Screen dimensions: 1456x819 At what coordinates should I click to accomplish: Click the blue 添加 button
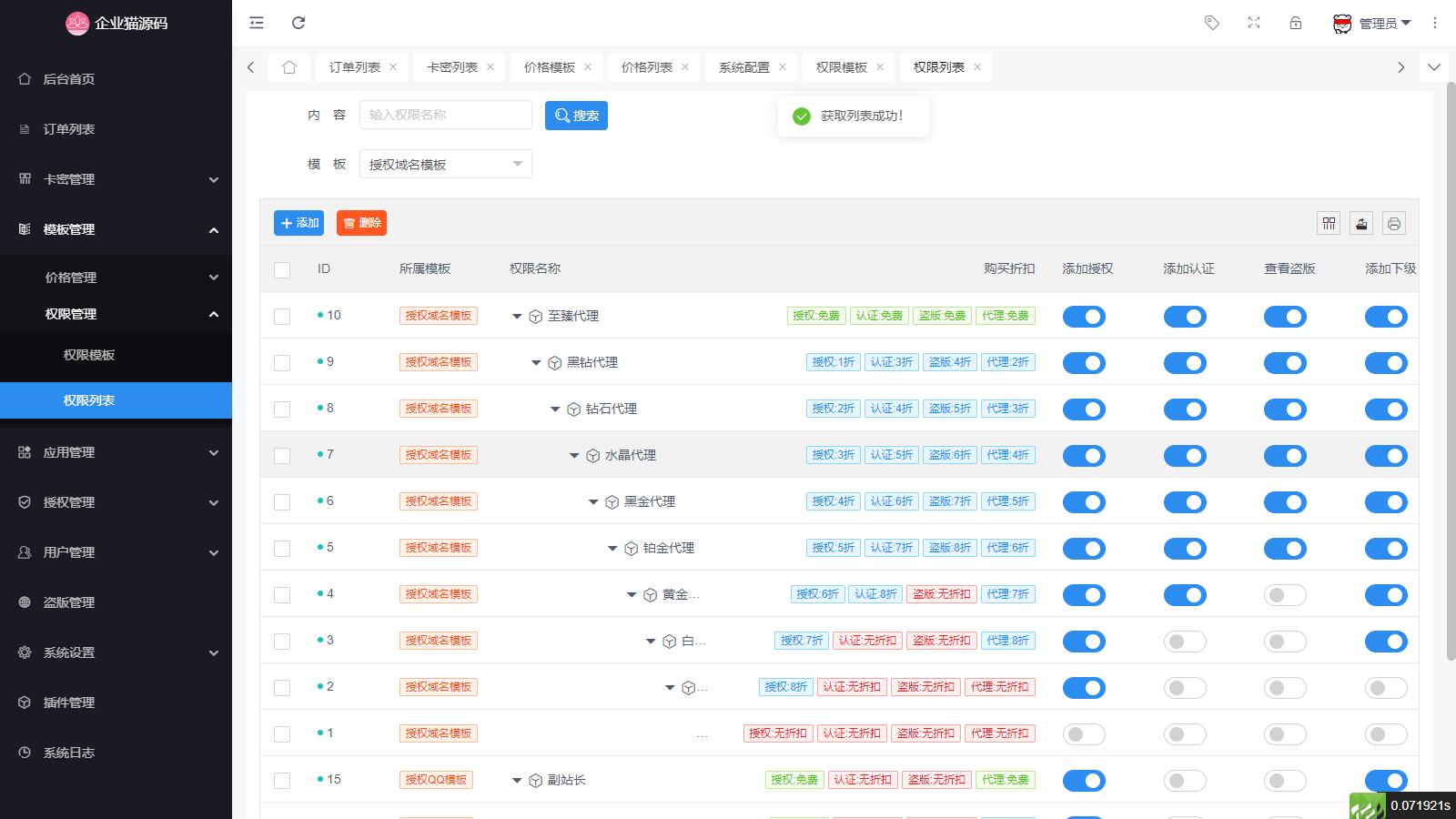point(298,223)
